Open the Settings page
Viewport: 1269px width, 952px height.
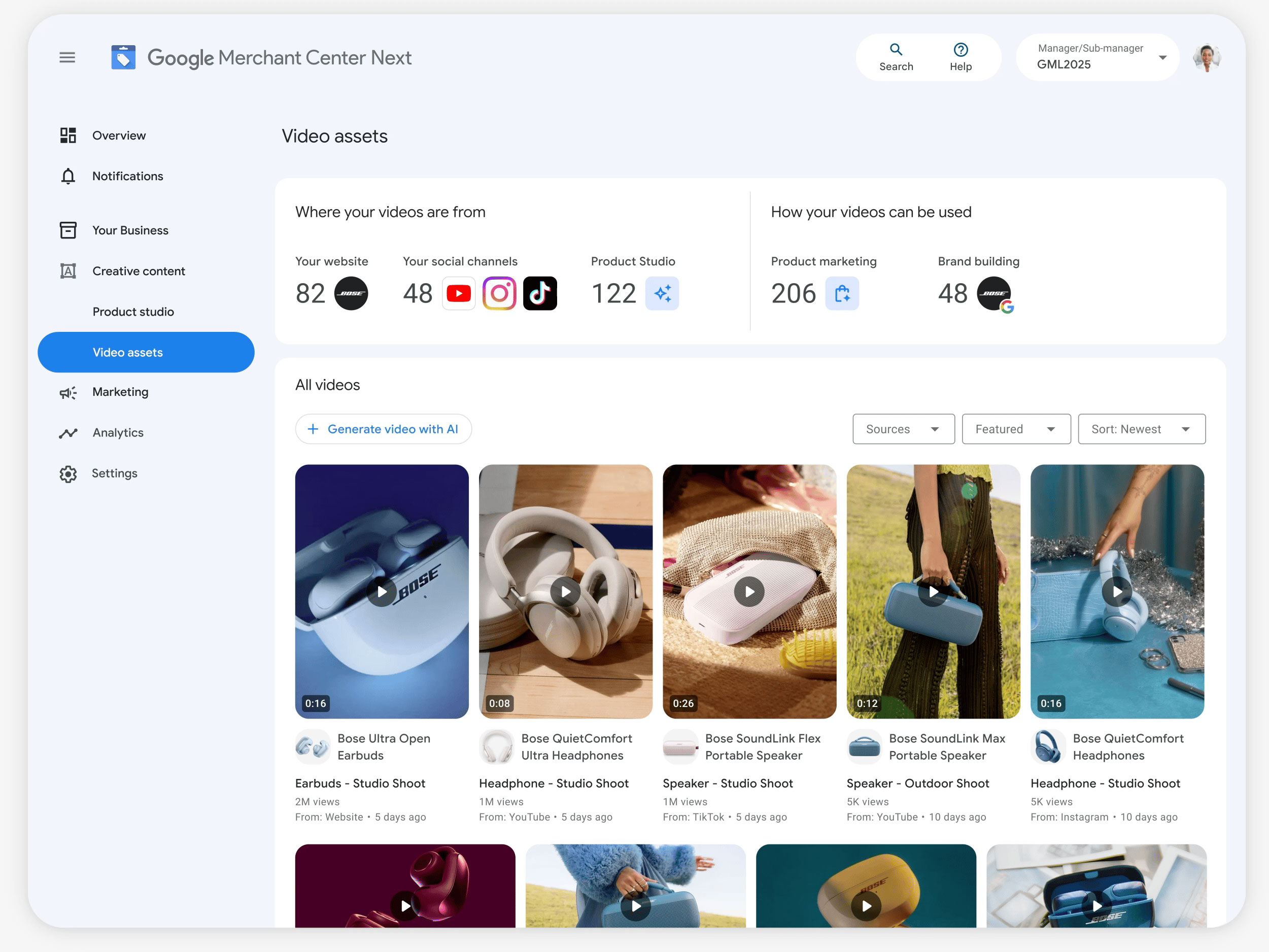click(x=114, y=473)
